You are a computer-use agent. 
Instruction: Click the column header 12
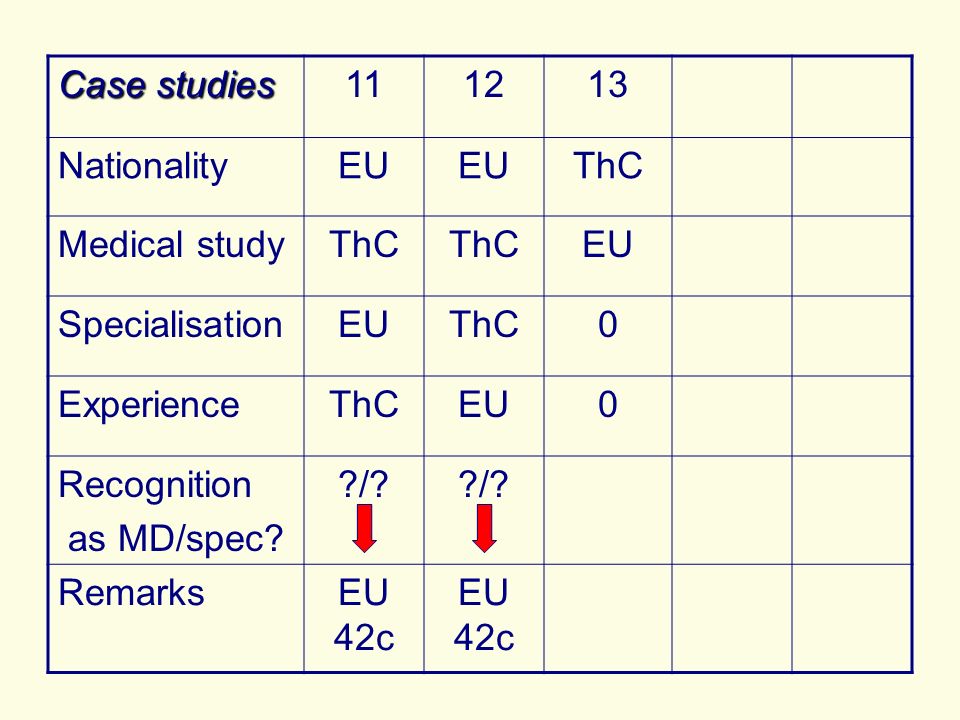point(484,84)
